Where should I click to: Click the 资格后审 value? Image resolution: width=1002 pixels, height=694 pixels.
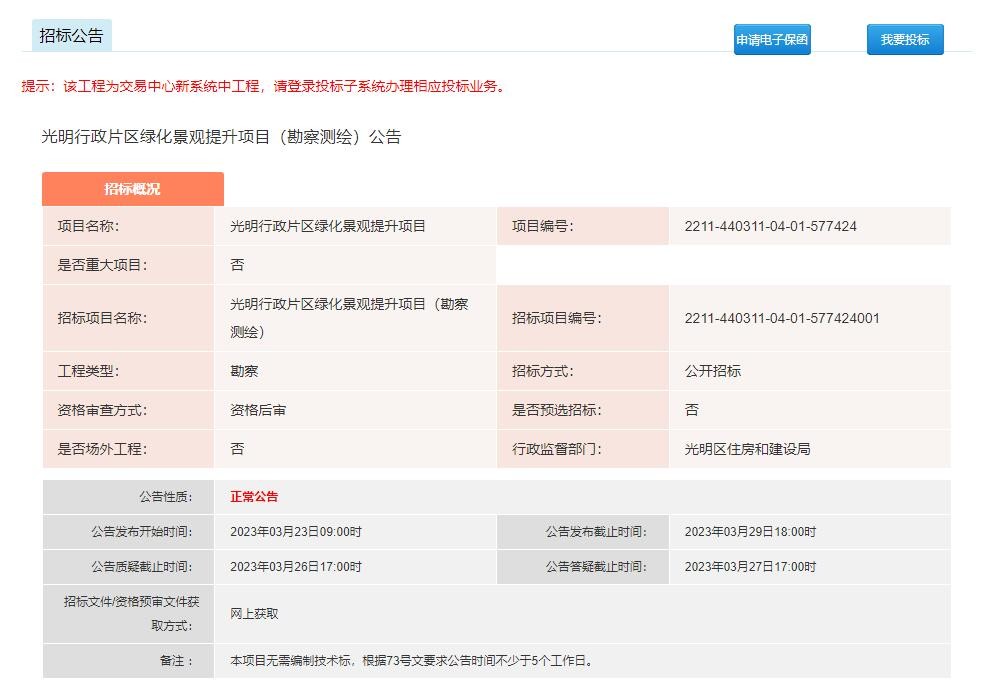pyautogui.click(x=258, y=410)
